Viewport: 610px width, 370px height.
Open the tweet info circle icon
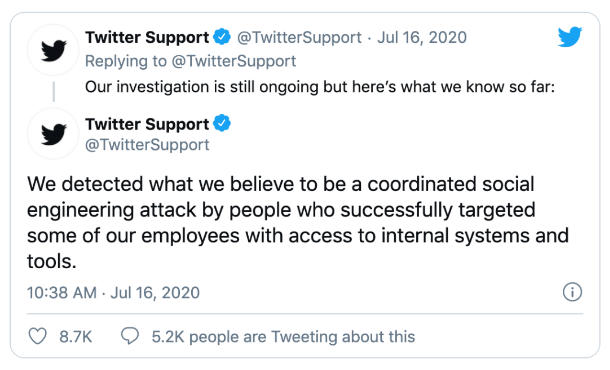pos(572,292)
